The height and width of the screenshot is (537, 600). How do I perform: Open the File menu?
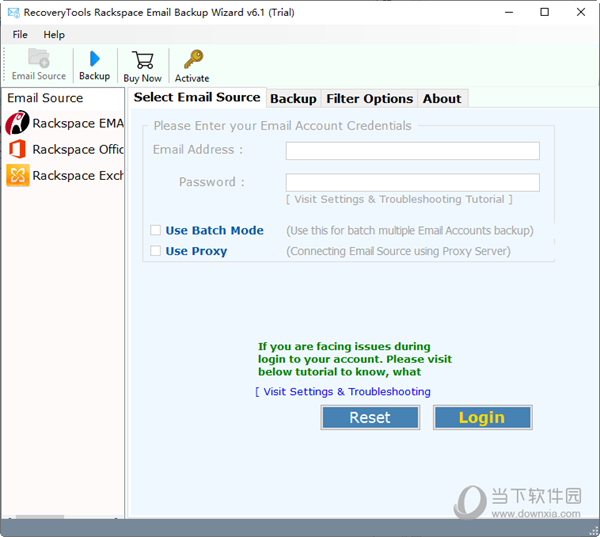20,34
